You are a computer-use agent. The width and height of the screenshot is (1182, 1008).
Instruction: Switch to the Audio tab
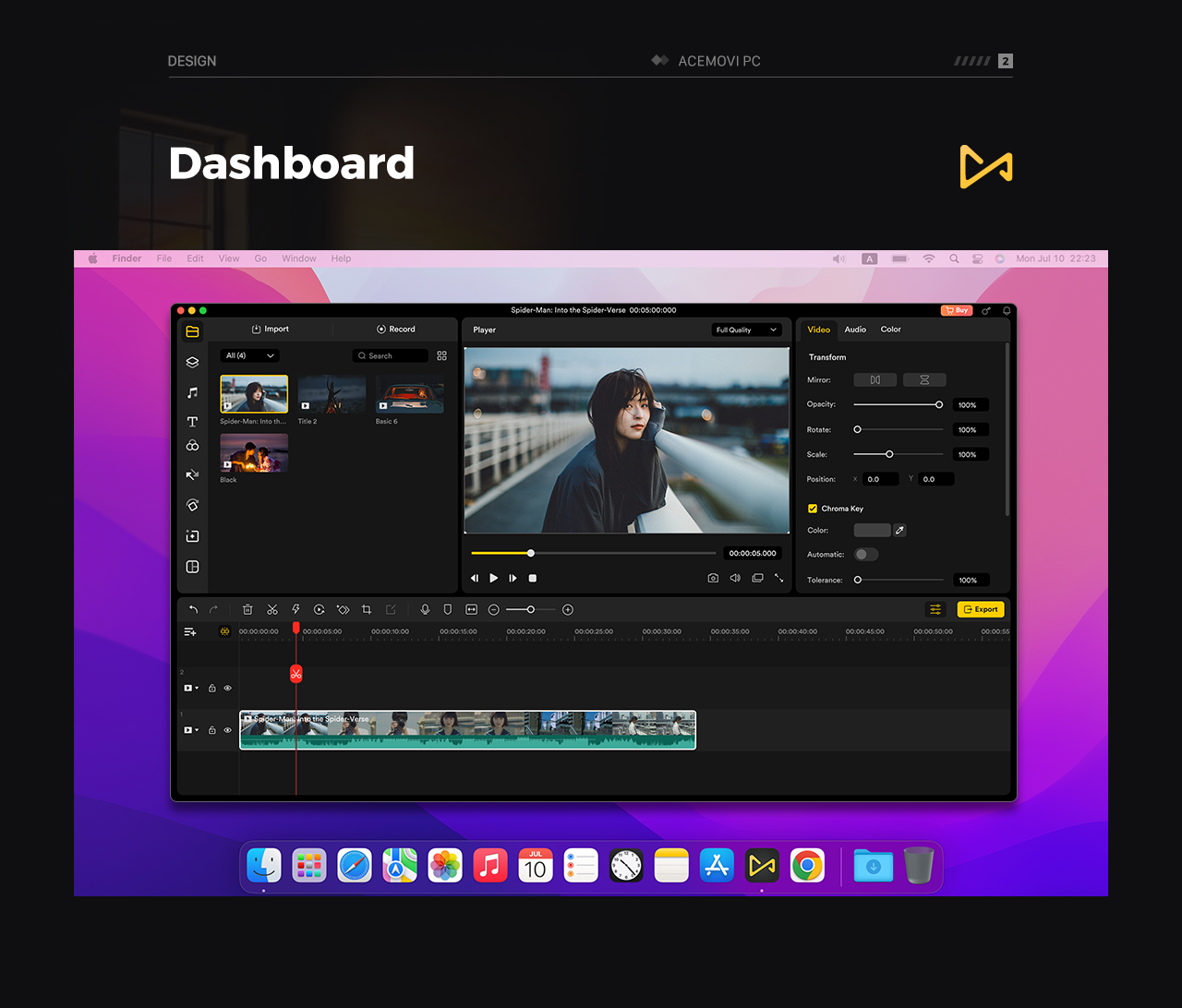pos(855,330)
